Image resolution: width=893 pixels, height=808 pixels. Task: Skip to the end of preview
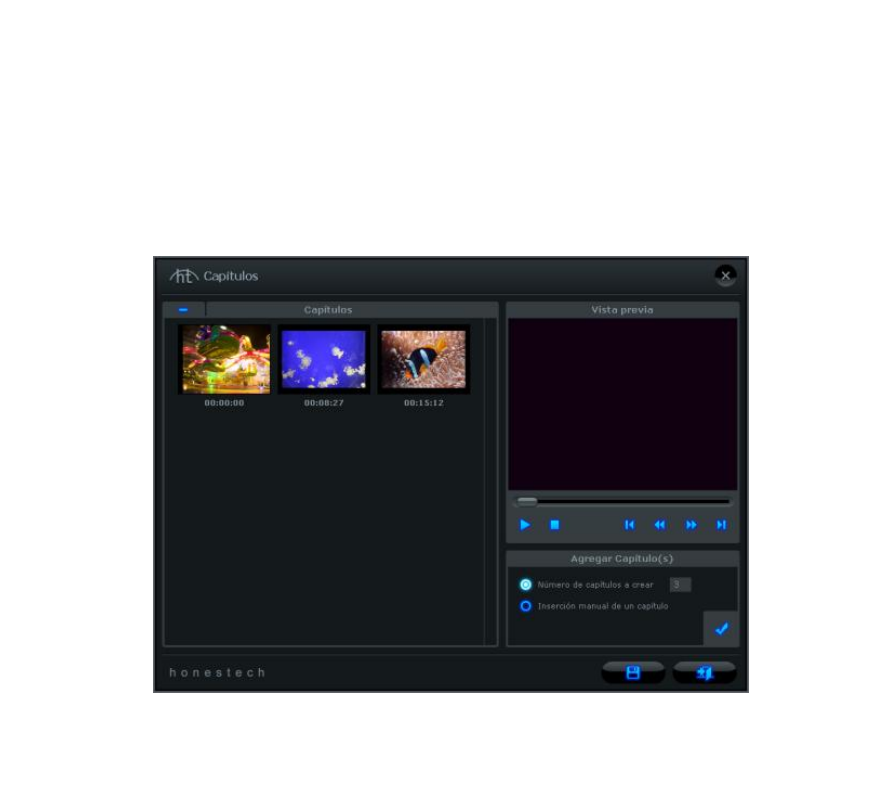coord(721,524)
